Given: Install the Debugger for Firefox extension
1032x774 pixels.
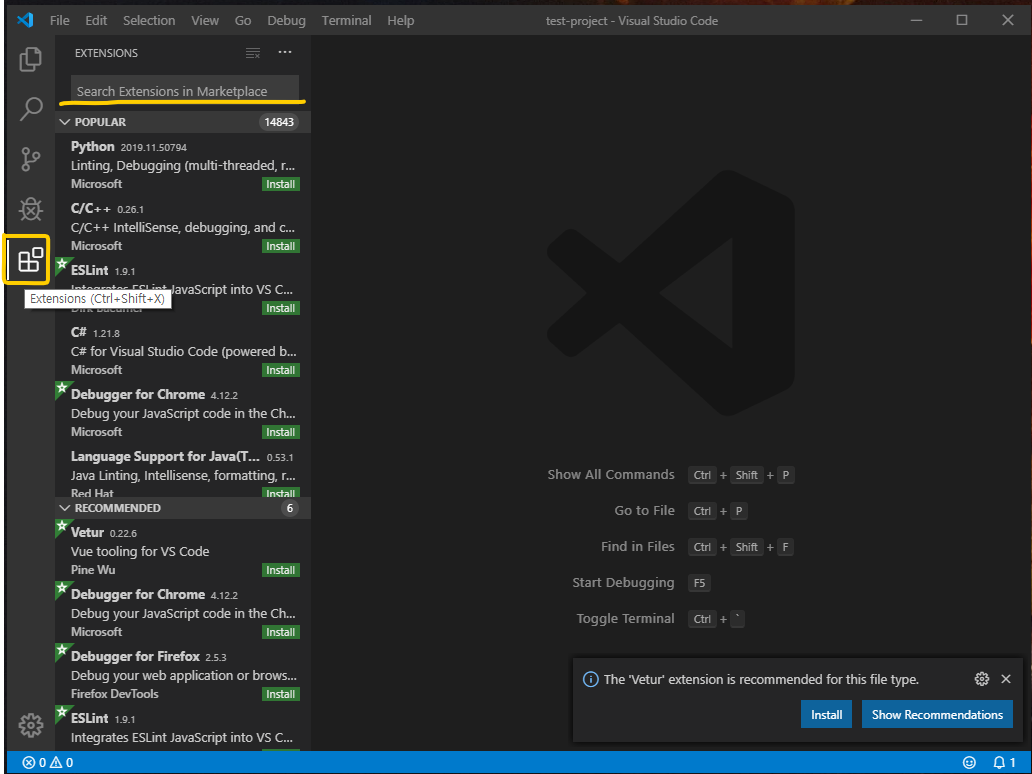Looking at the screenshot, I should [280, 694].
